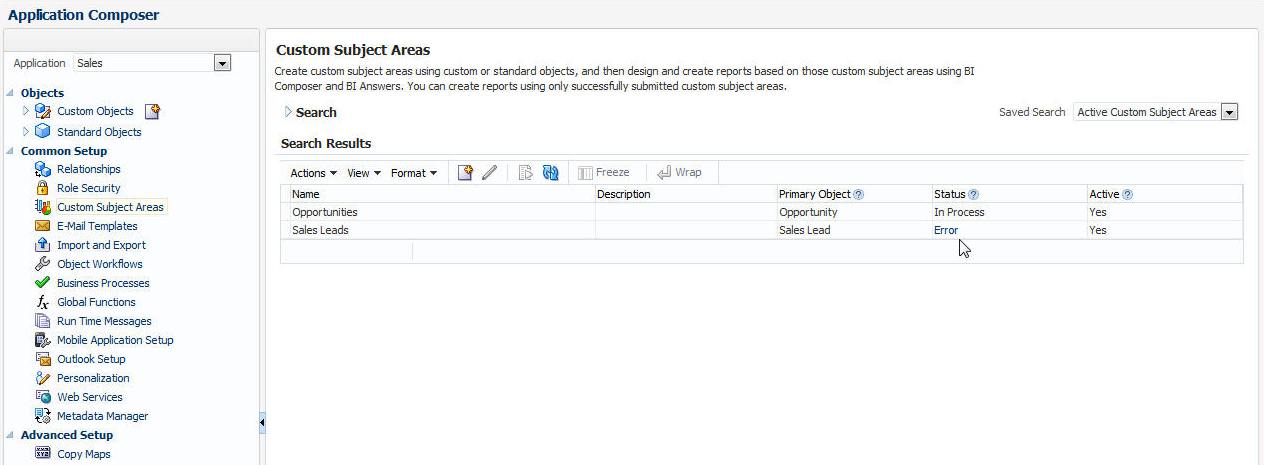This screenshot has width=1264, height=465.
Task: Click the Create icon in the table toolbar
Action: 465,173
